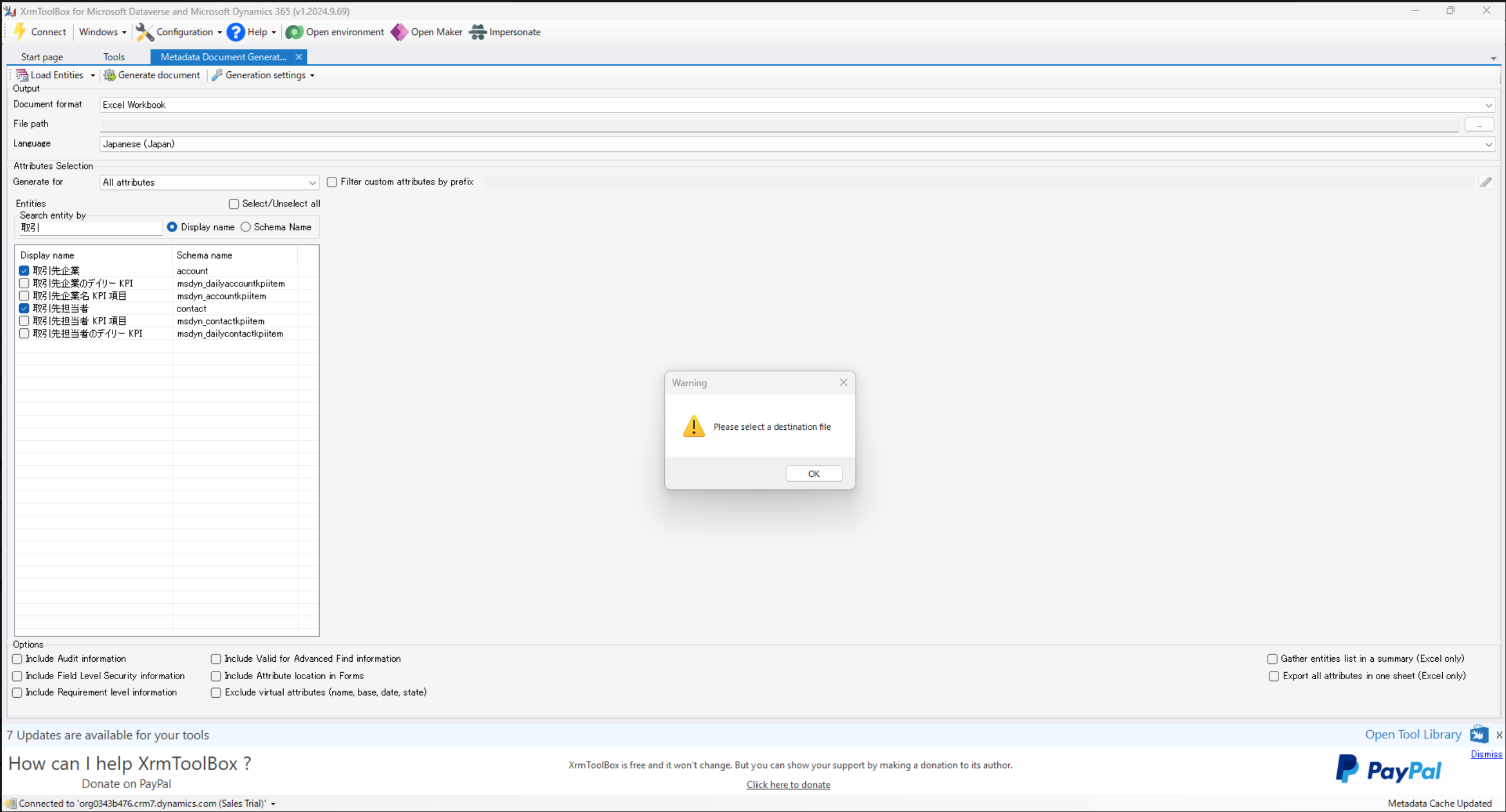Click the connection status icon in status bar
Image resolution: width=1506 pixels, height=812 pixels.
click(10, 803)
